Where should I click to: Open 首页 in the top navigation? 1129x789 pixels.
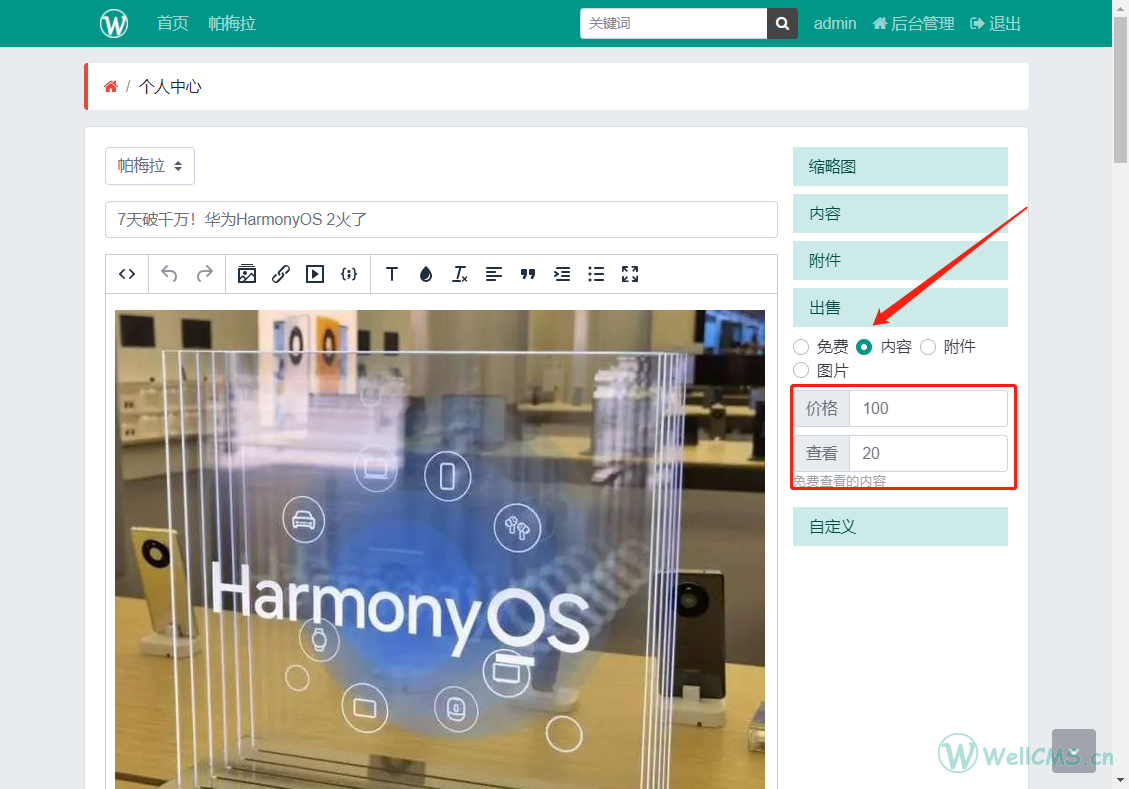[x=173, y=24]
